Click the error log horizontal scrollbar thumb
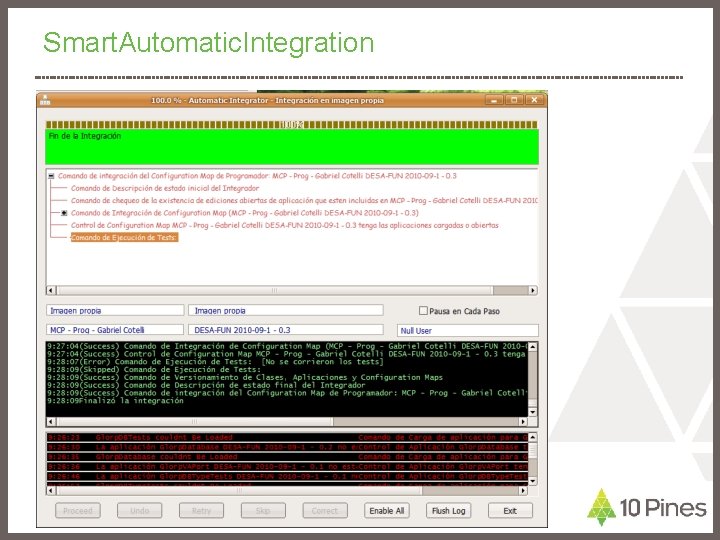Screen dimensions: 720x540 coord(239,490)
